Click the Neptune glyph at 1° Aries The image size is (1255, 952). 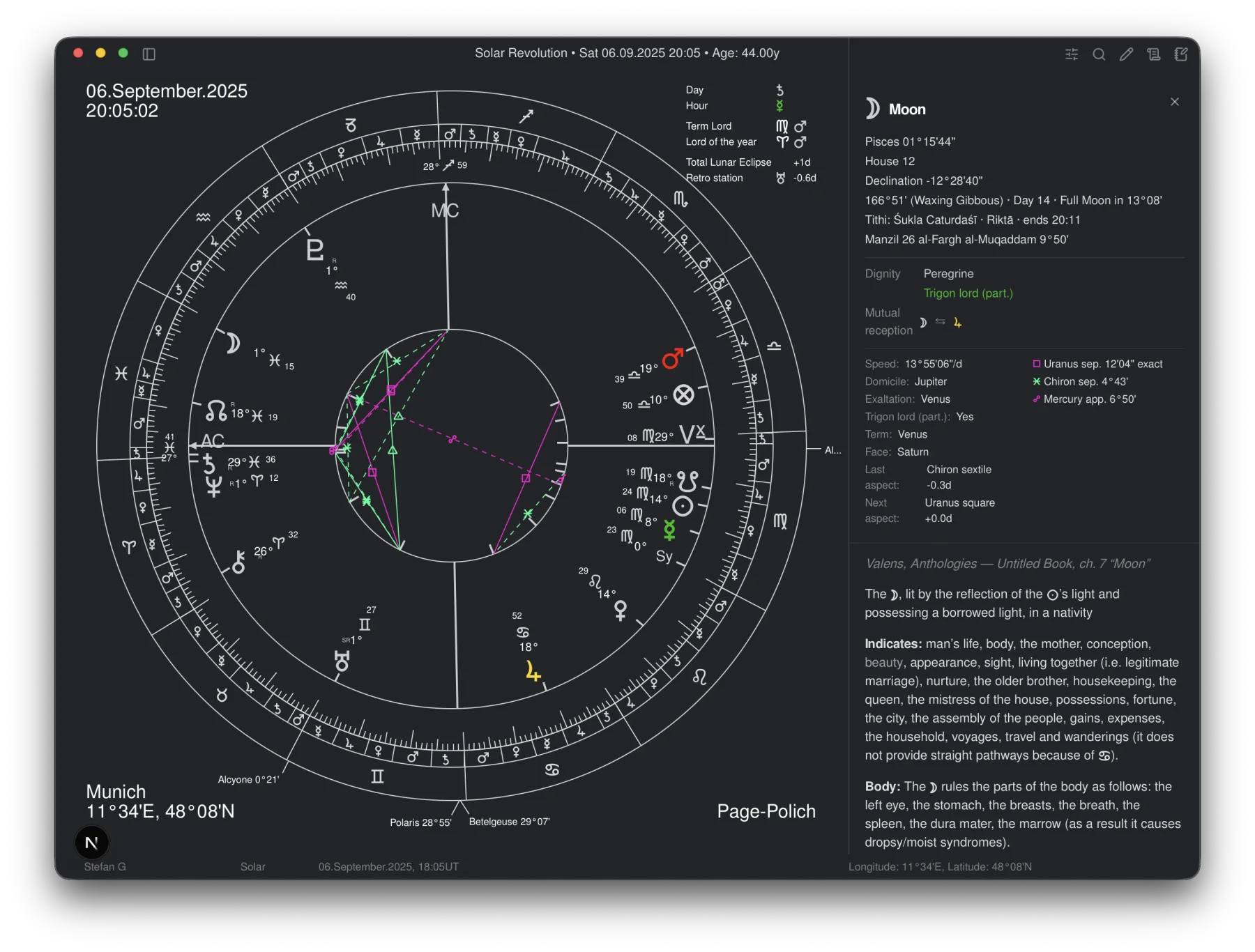point(213,486)
